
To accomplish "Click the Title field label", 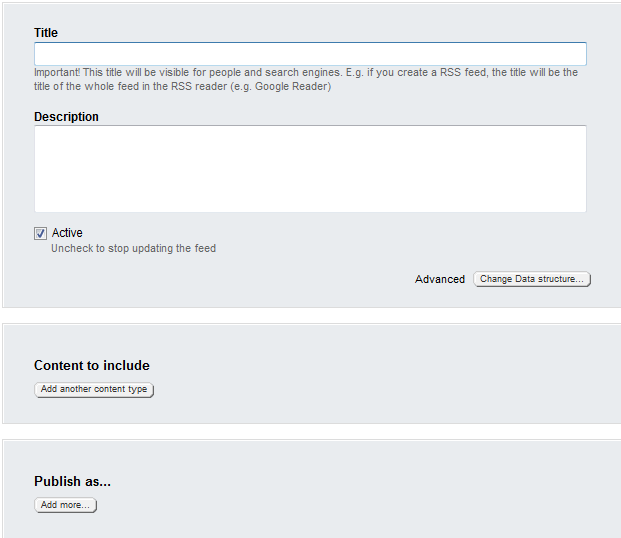I will coord(46,33).
